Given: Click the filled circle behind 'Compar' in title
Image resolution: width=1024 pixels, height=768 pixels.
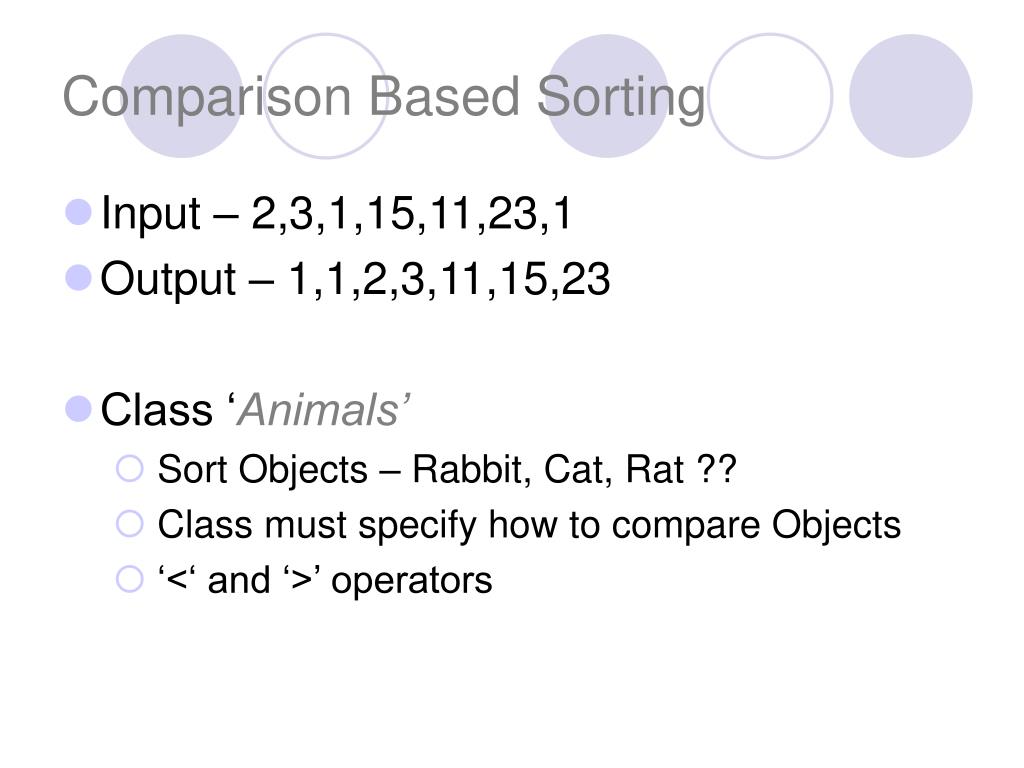Looking at the screenshot, I should (x=182, y=96).
